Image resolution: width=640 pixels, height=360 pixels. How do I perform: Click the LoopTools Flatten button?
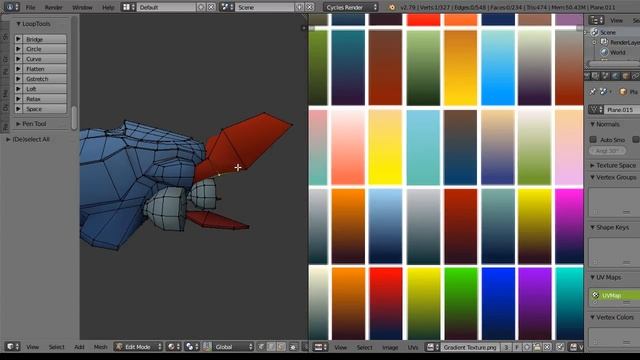point(44,69)
